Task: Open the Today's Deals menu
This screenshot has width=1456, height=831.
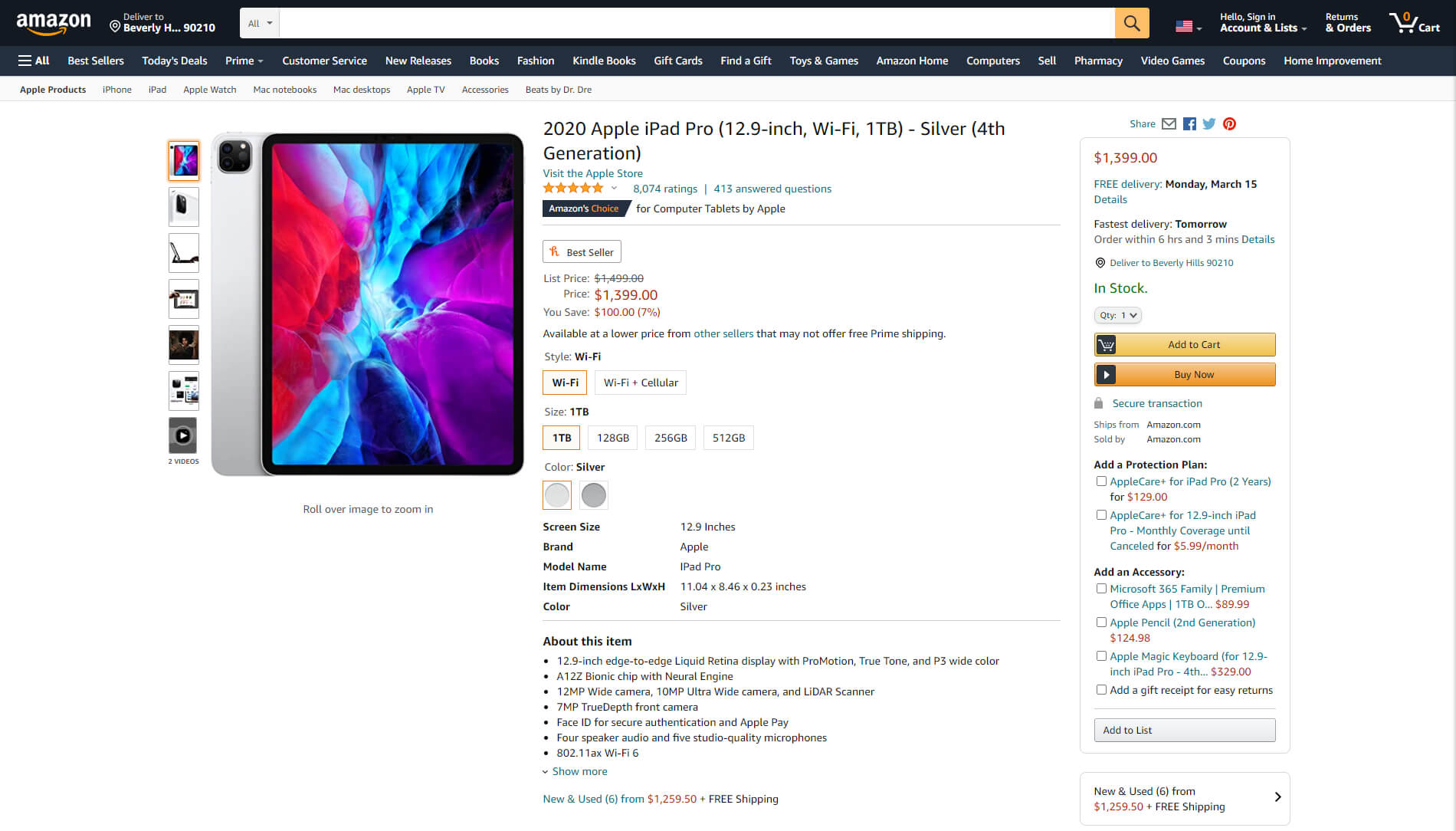Action: pyautogui.click(x=174, y=61)
